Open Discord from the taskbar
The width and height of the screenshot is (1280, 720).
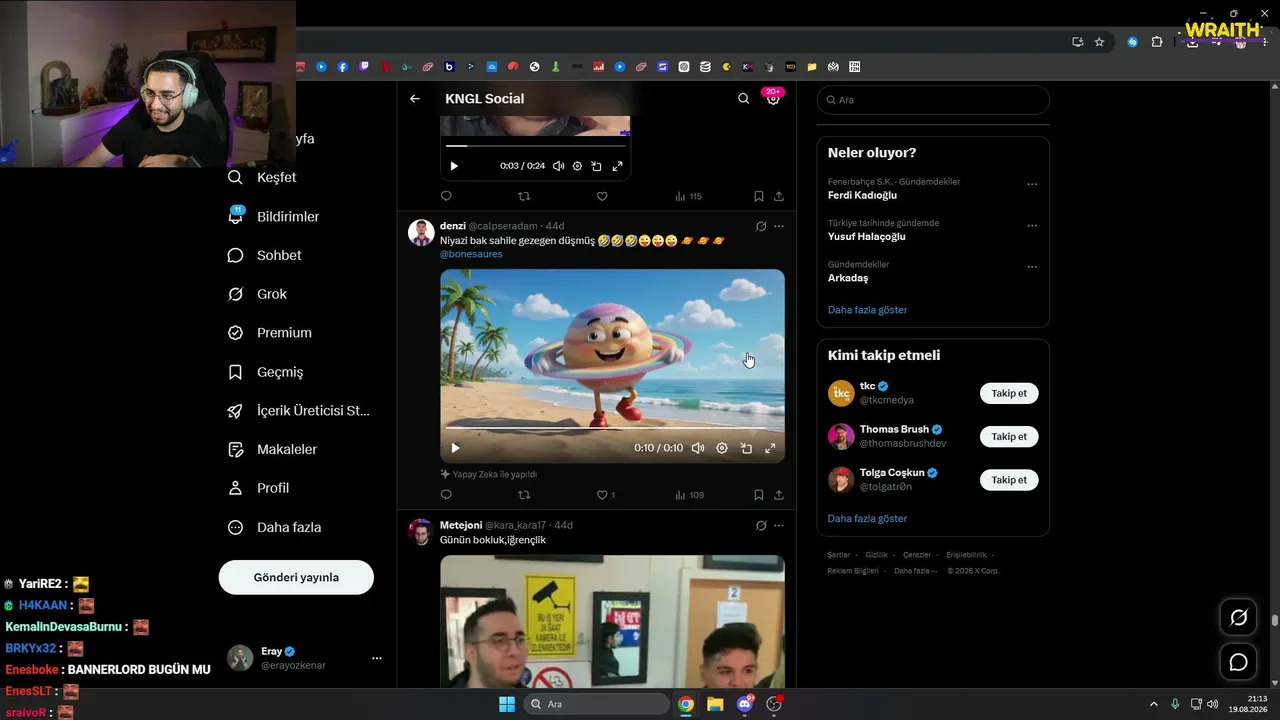point(744,704)
